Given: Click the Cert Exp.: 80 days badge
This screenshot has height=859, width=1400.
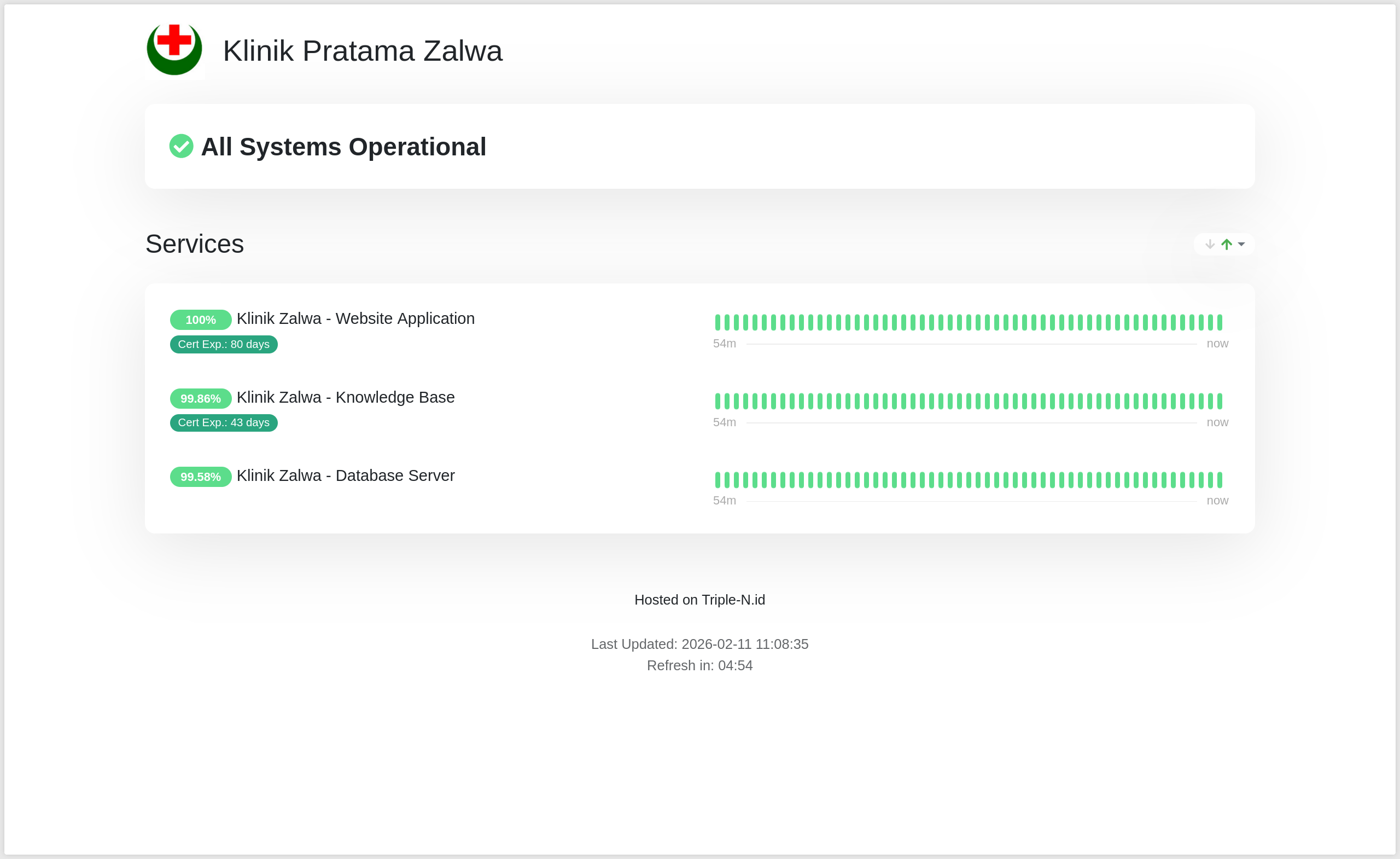Looking at the screenshot, I should tap(223, 345).
